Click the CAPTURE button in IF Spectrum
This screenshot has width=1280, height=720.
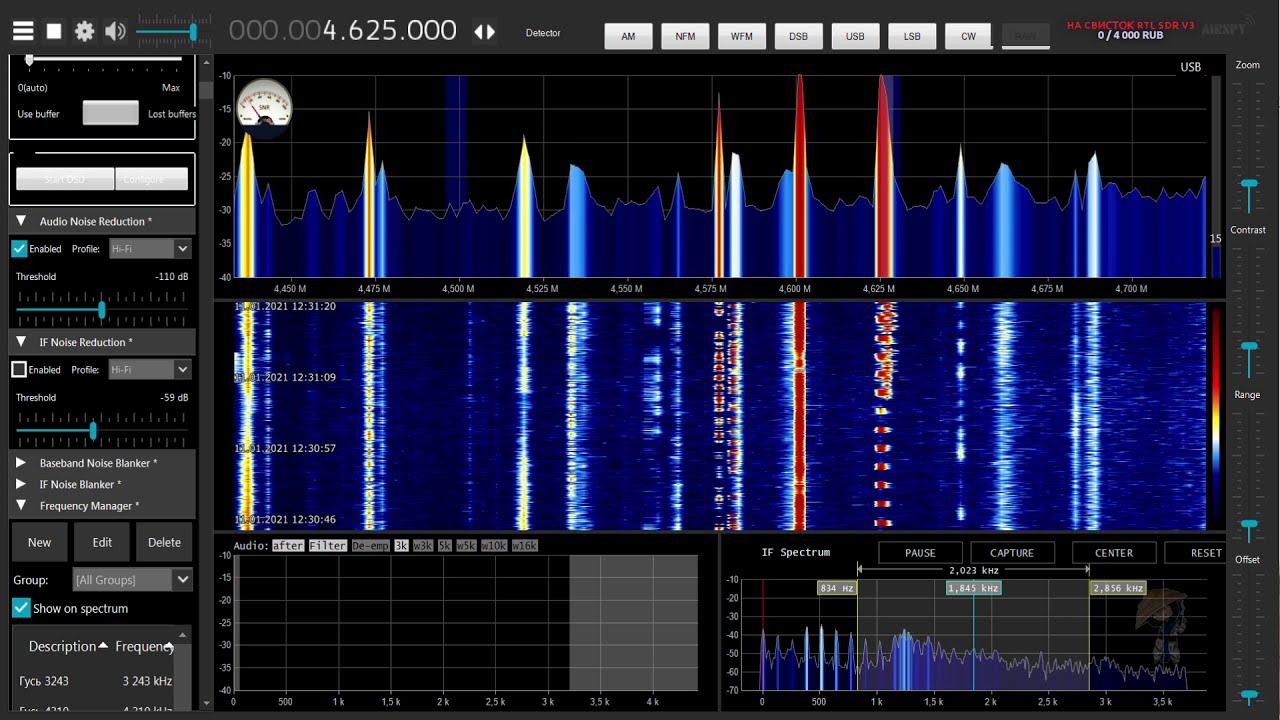coord(1012,553)
